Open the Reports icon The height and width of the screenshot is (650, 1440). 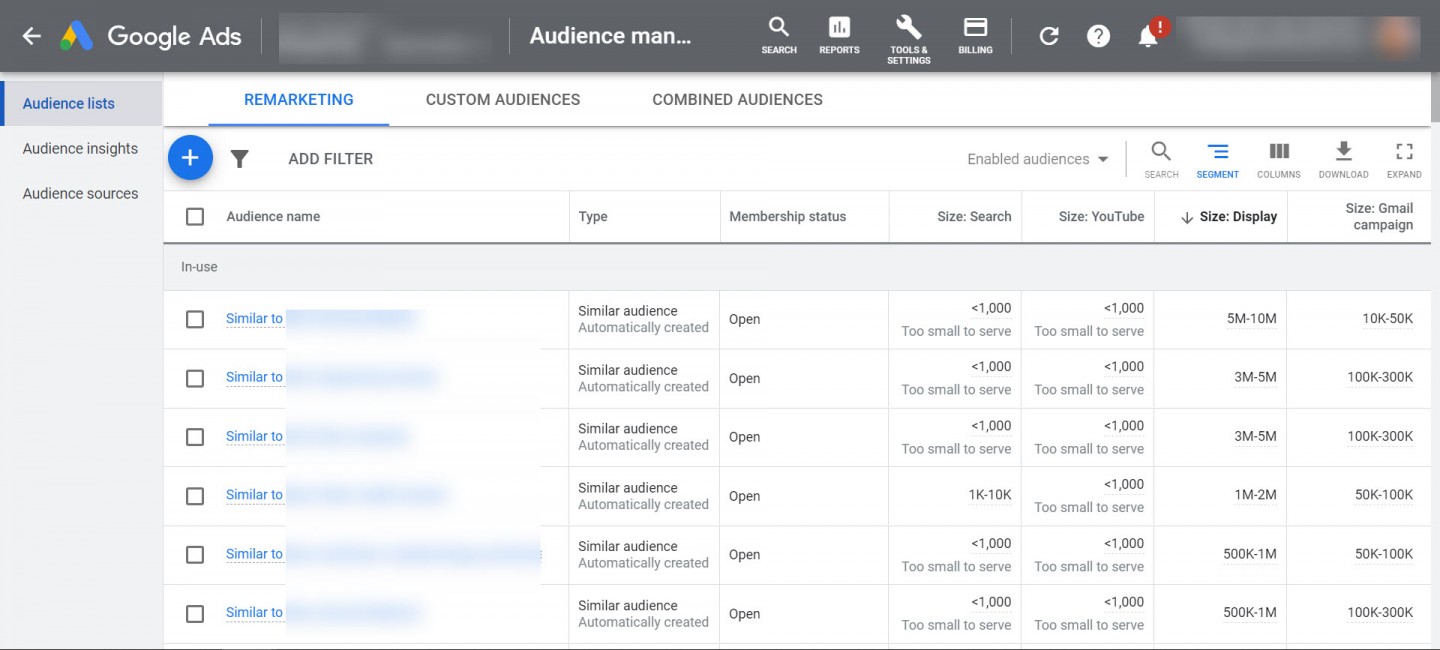[x=839, y=36]
